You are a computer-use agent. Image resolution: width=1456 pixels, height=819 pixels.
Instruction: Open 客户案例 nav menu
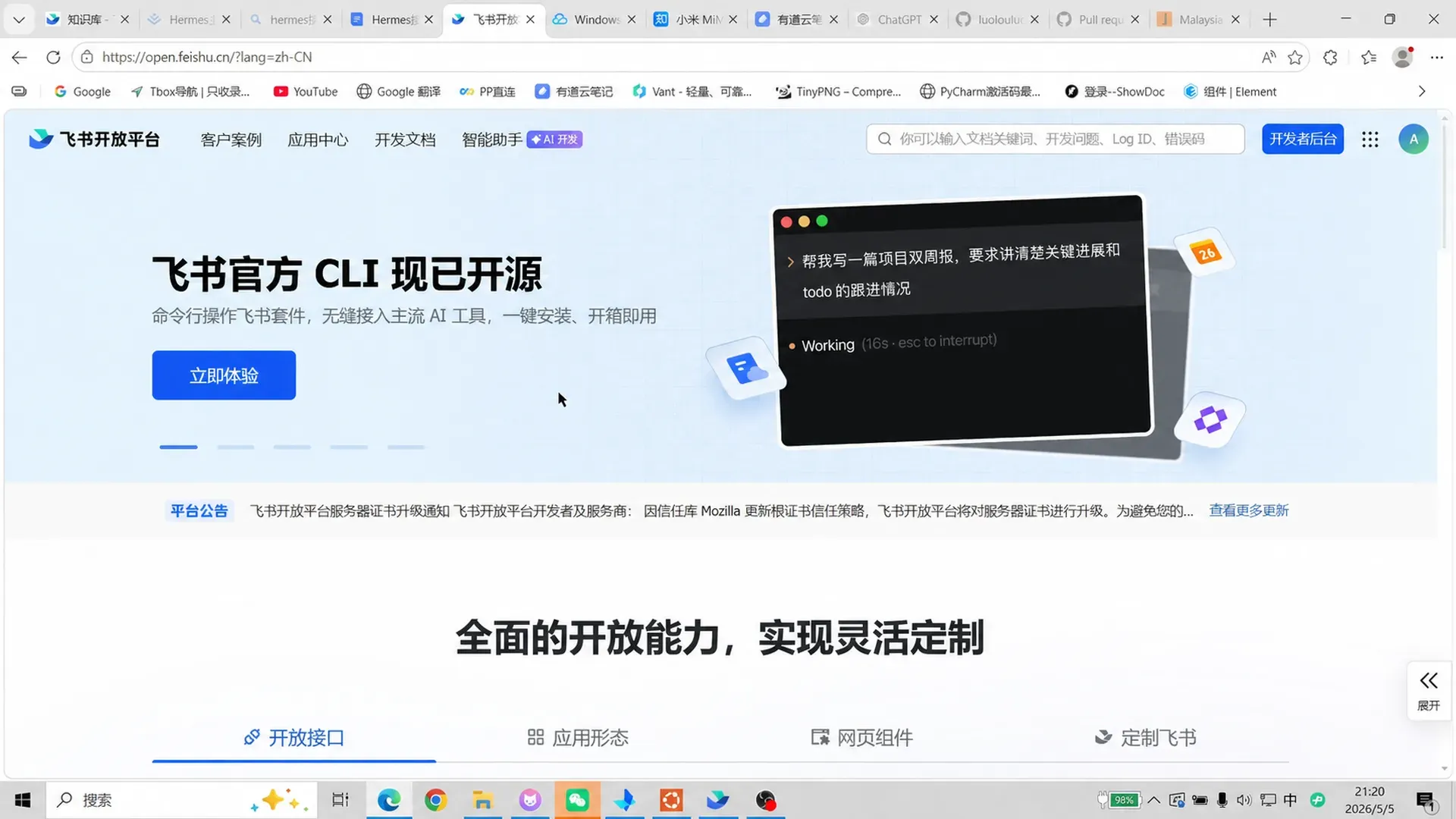(231, 140)
